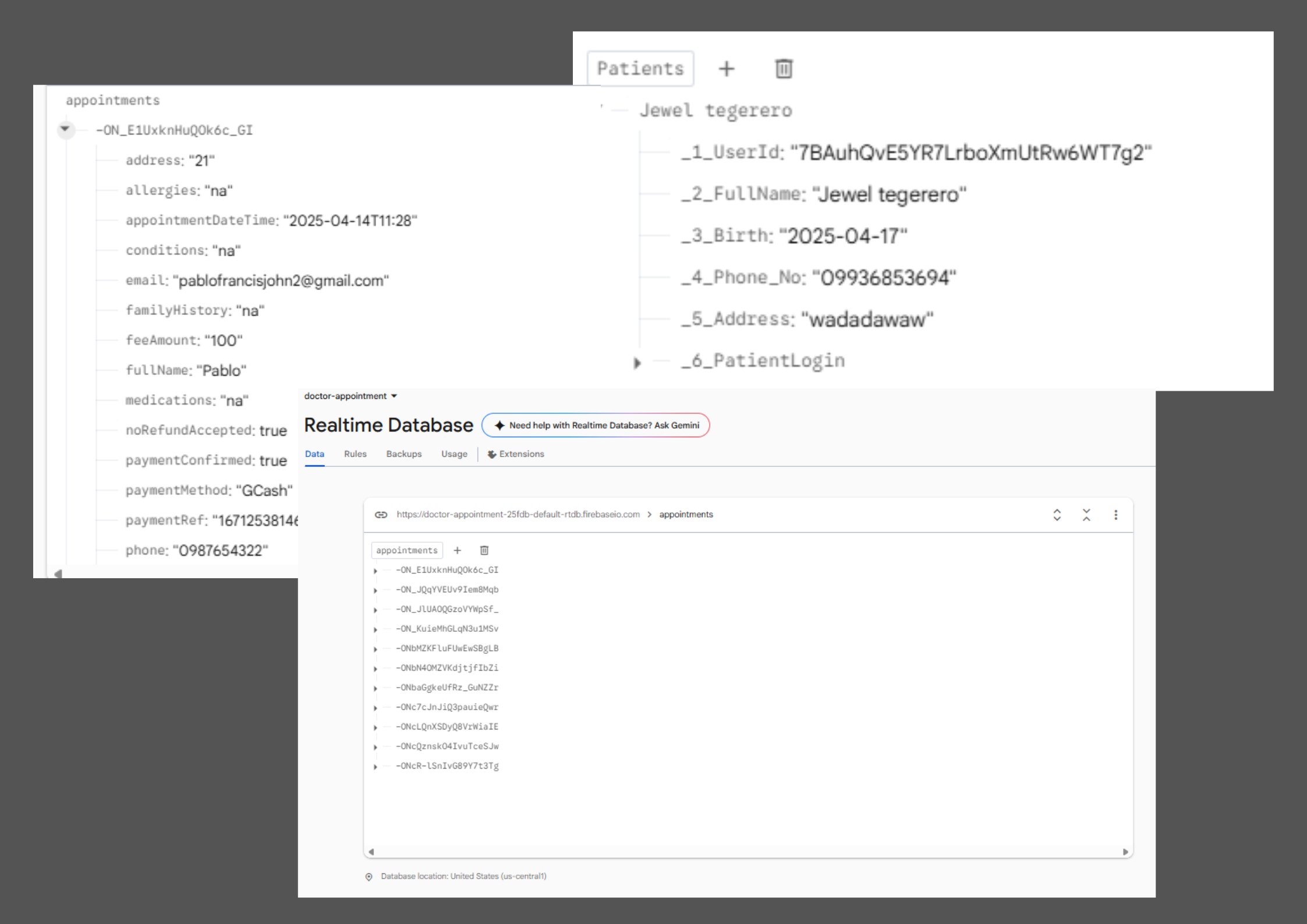The height and width of the screenshot is (924, 1307).
Task: Open the Extensions tab
Action: (516, 454)
